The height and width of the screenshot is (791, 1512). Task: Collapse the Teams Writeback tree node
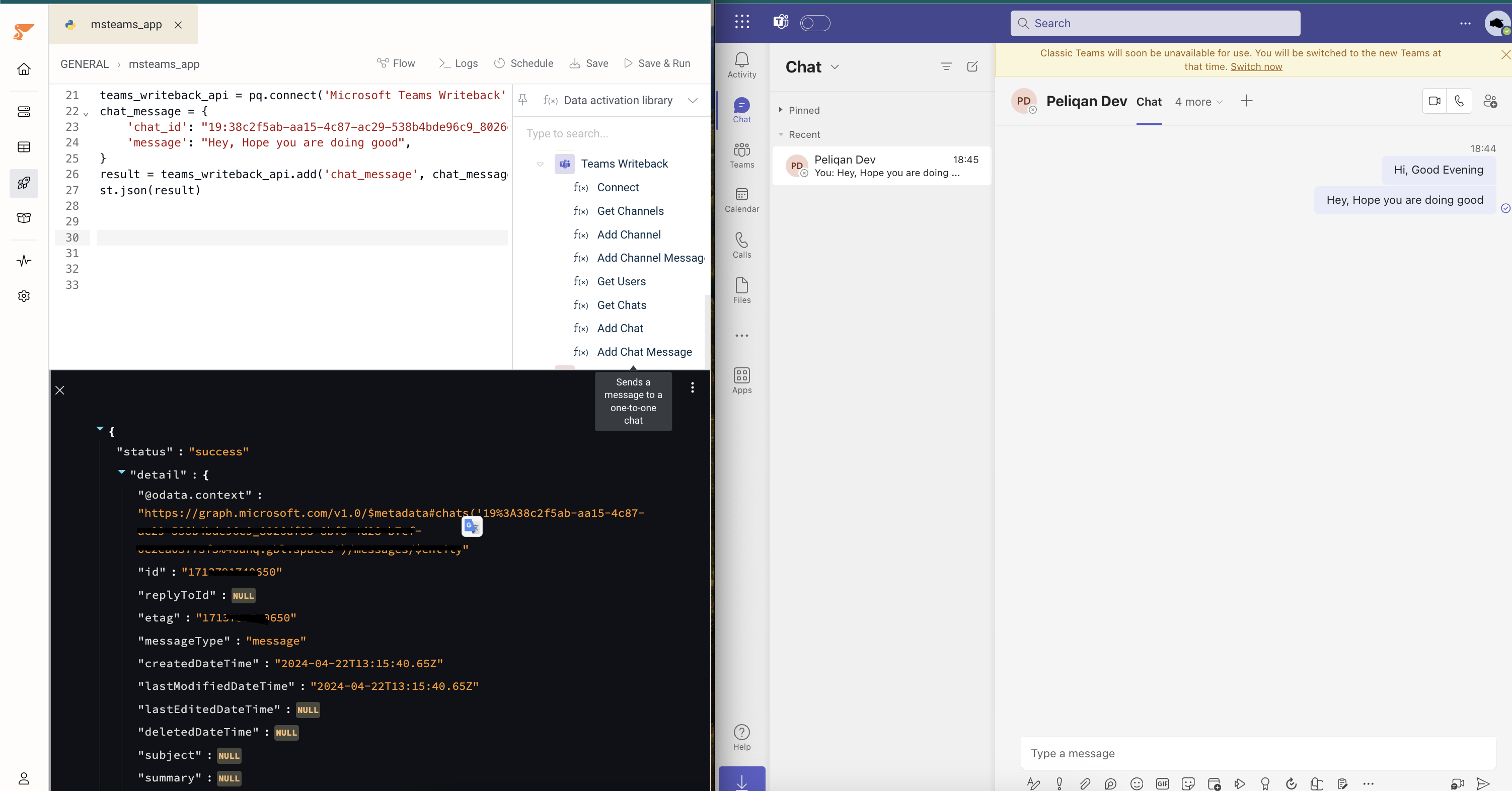[x=540, y=165]
